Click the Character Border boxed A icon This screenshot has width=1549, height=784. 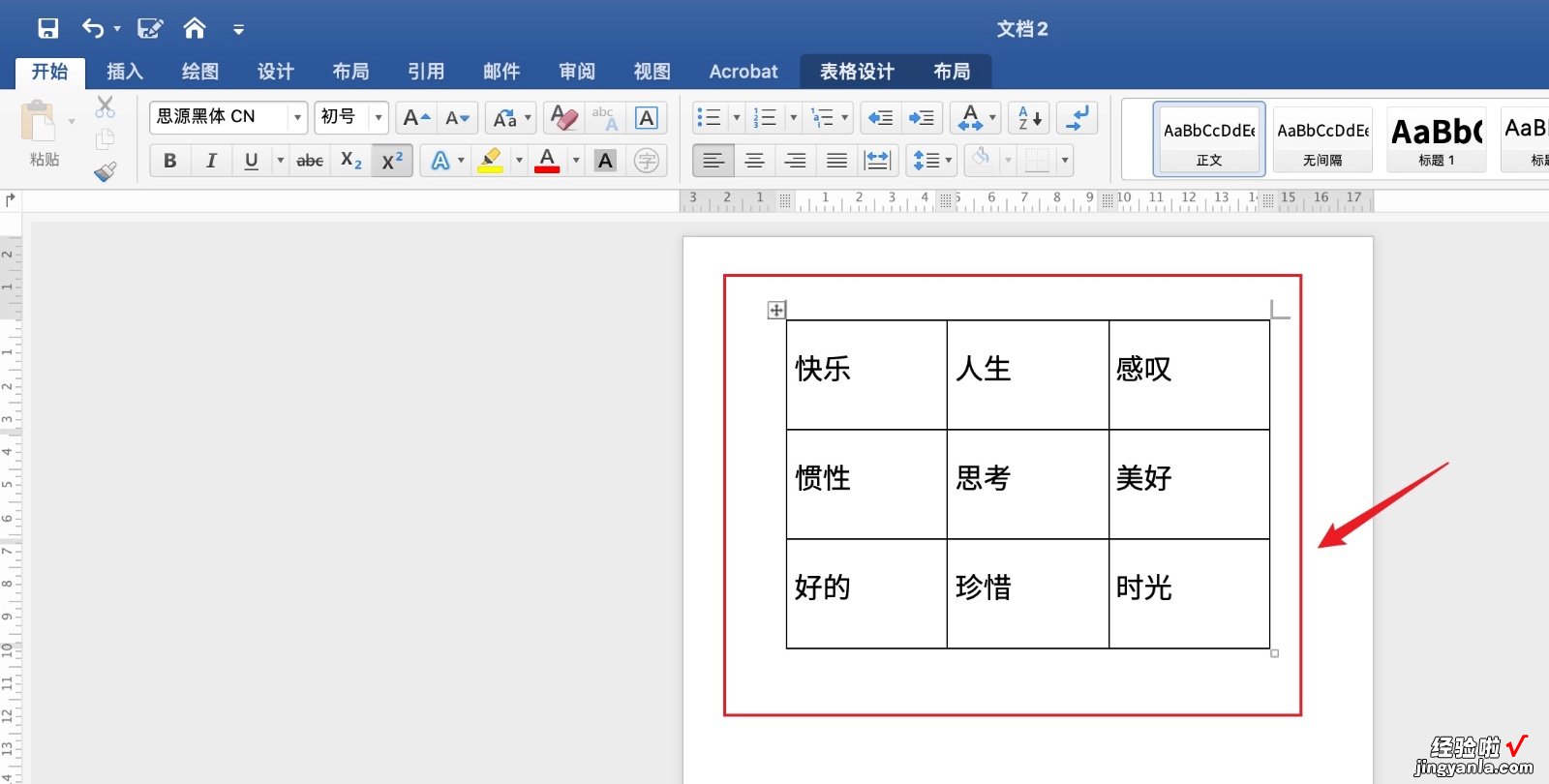click(647, 118)
